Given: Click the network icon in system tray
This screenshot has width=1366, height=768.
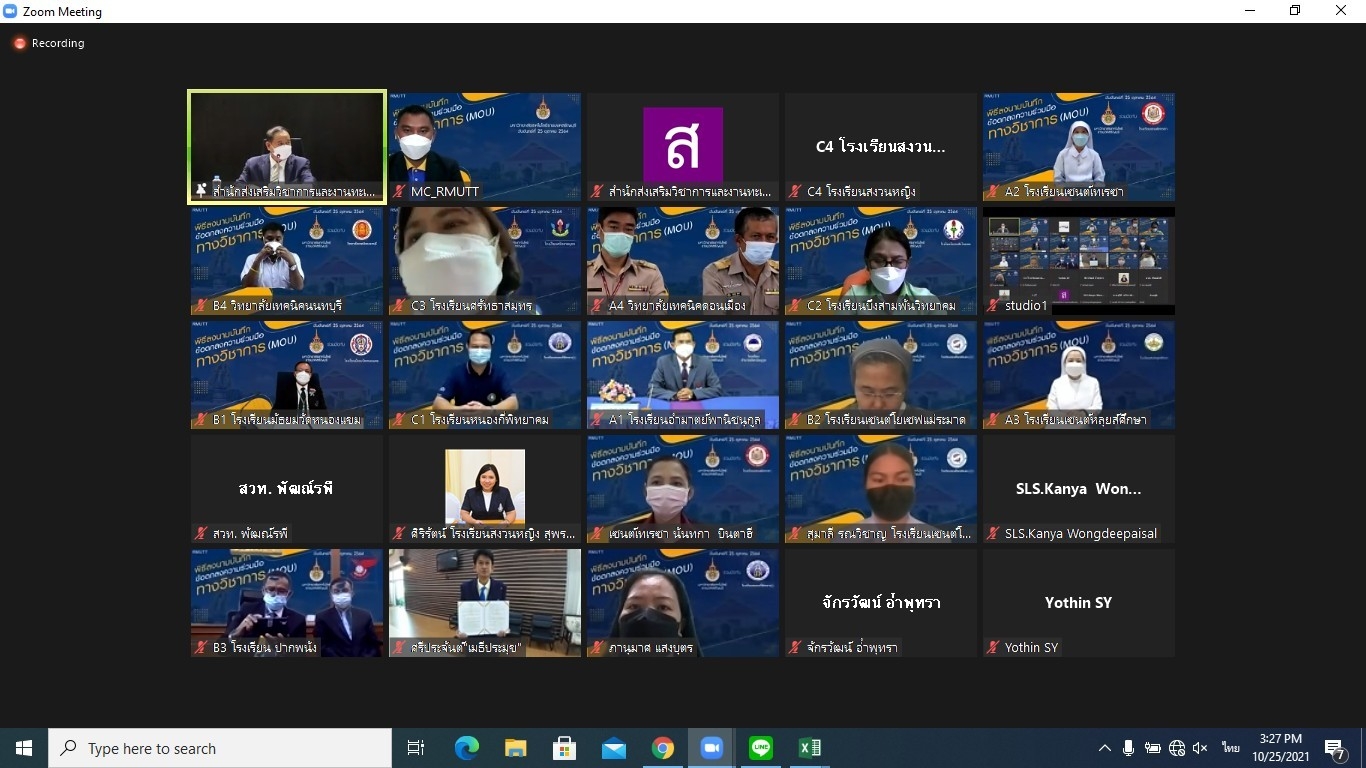Looking at the screenshot, I should point(1176,748).
